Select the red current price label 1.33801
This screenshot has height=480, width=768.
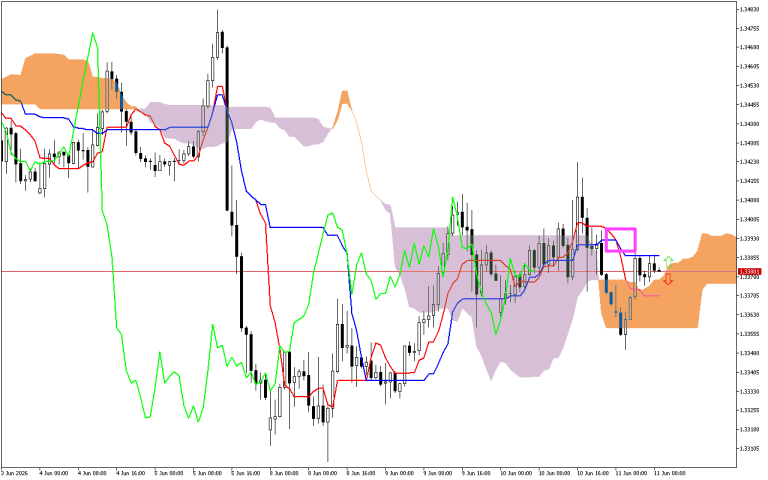pos(749,271)
